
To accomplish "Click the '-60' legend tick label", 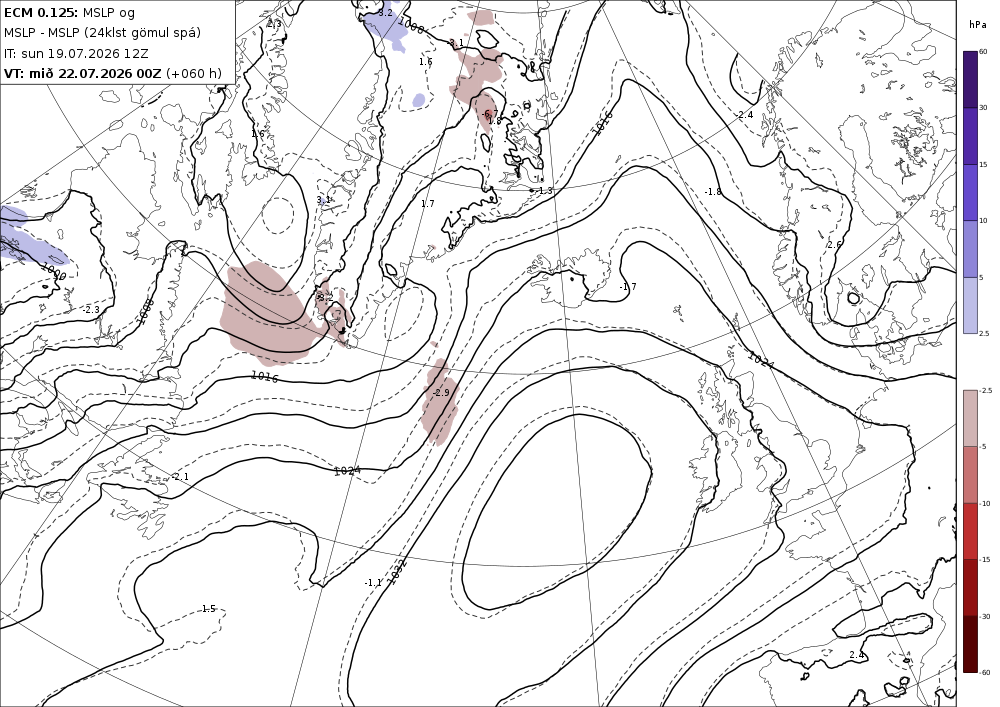I will 985,672.
